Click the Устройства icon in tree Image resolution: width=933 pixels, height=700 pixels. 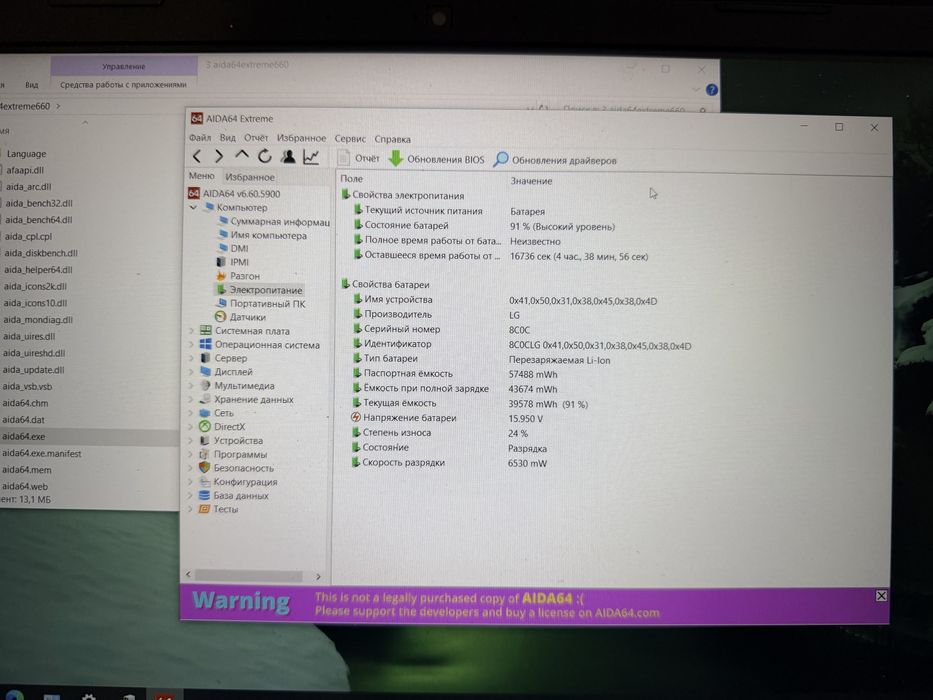tap(205, 440)
